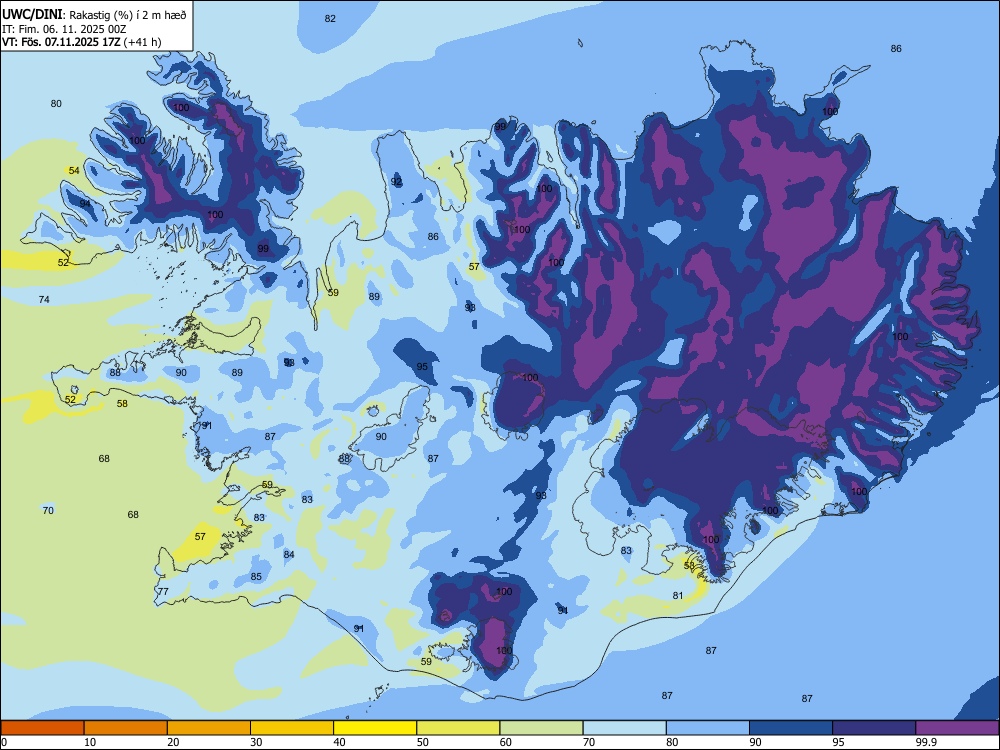
Task: Click the purple above-99.9 legend swatch
Action: pos(957,728)
